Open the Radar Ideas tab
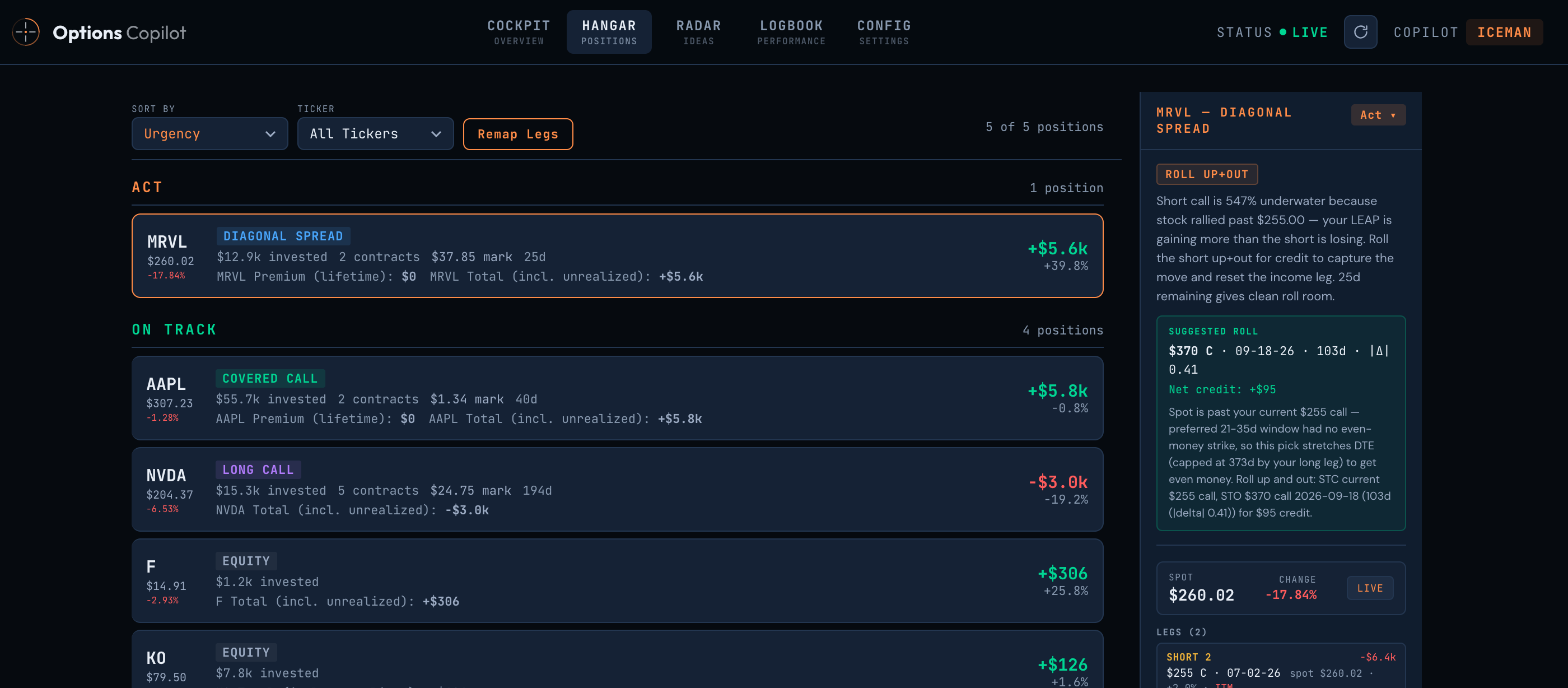The image size is (1568, 688). coord(698,32)
